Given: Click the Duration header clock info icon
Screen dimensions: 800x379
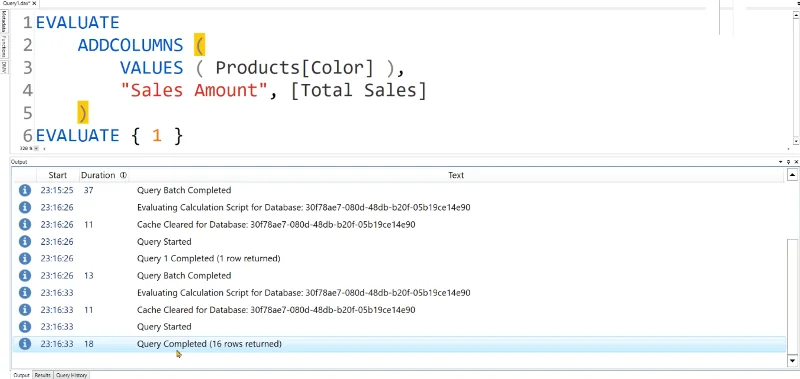Looking at the screenshot, I should click(x=123, y=175).
